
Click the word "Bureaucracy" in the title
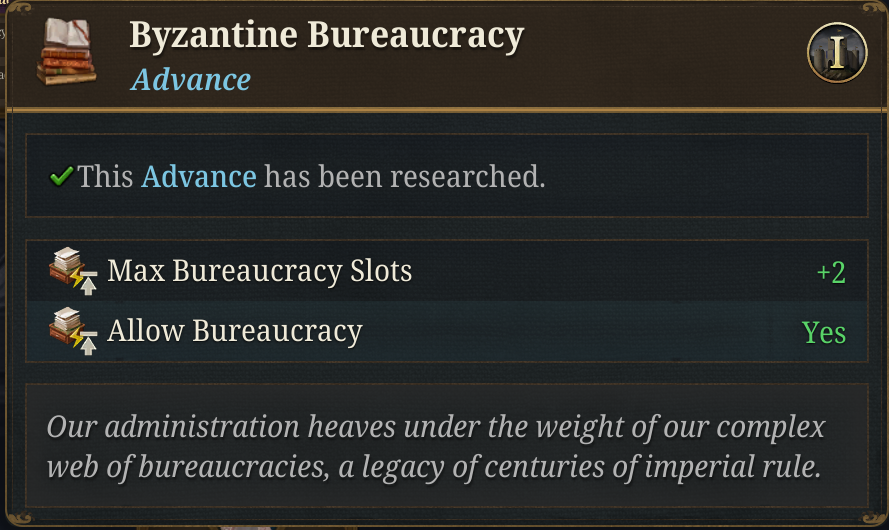coord(415,36)
